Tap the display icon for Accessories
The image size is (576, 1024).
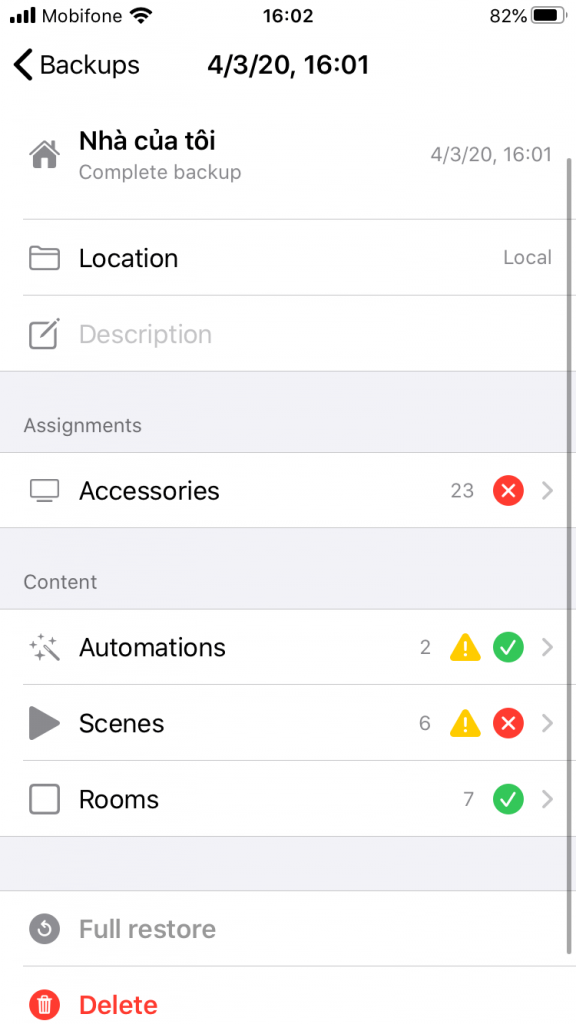point(44,490)
